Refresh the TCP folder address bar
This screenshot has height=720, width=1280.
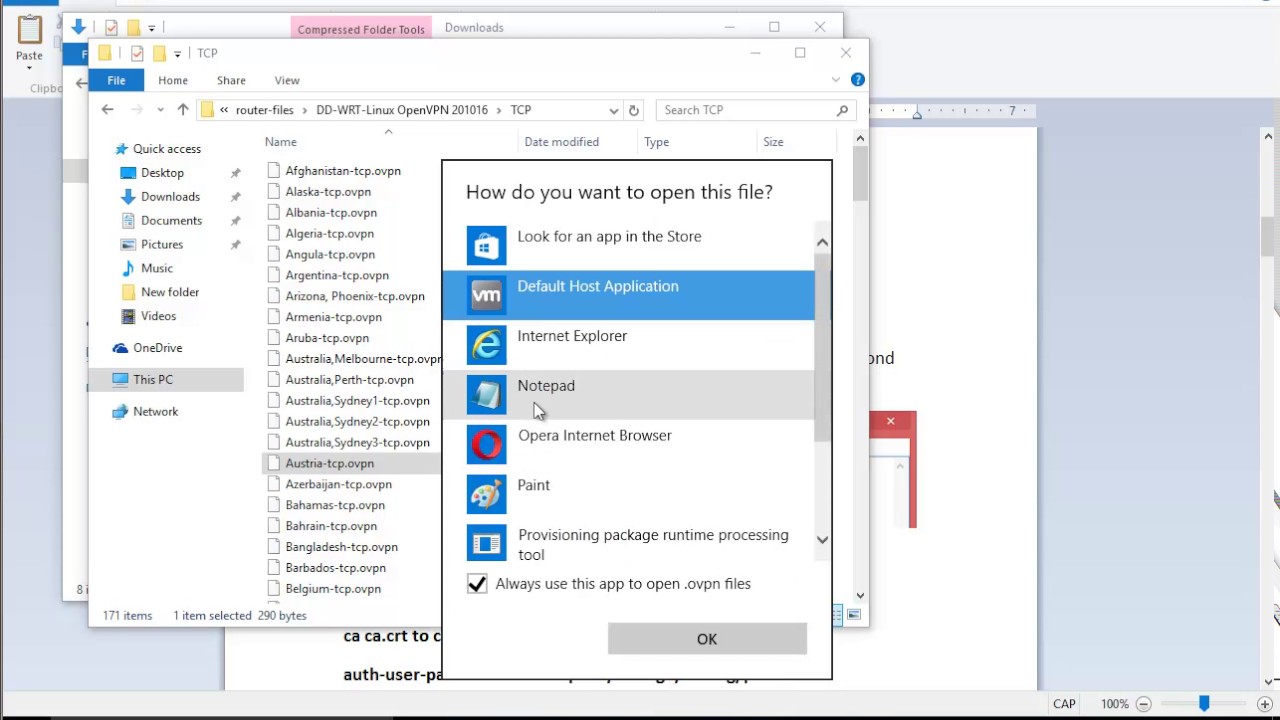pos(634,110)
